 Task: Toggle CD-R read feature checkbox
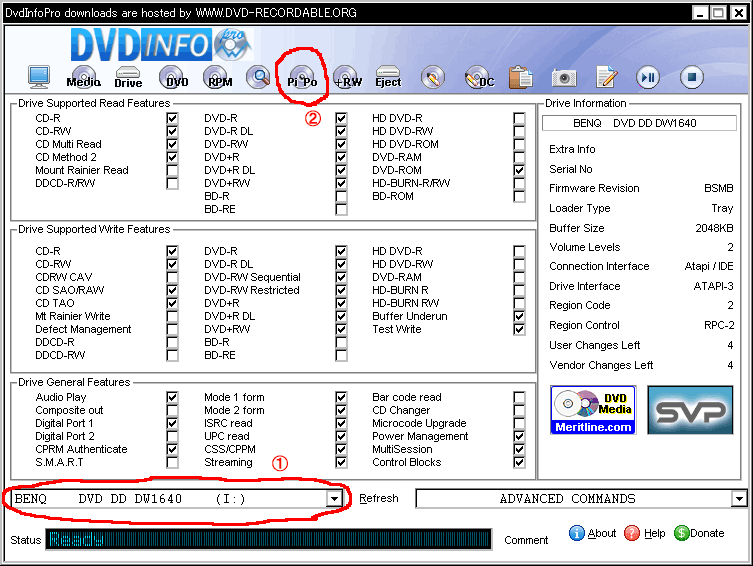172,118
